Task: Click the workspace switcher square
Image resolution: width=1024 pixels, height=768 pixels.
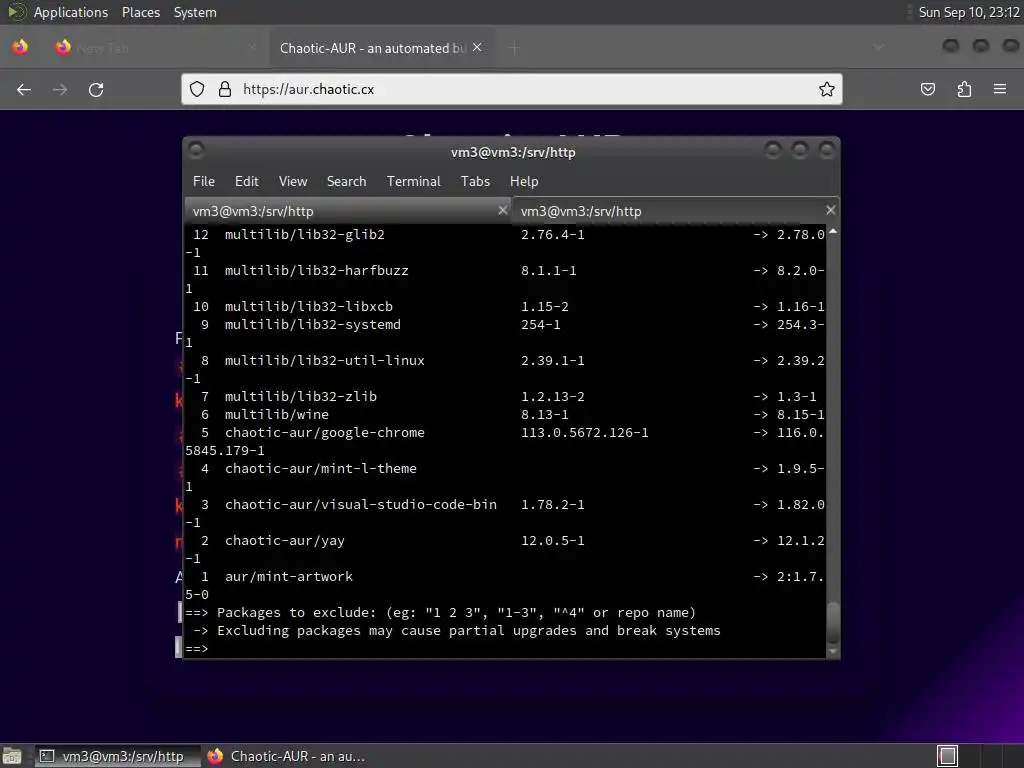Action: (948, 756)
